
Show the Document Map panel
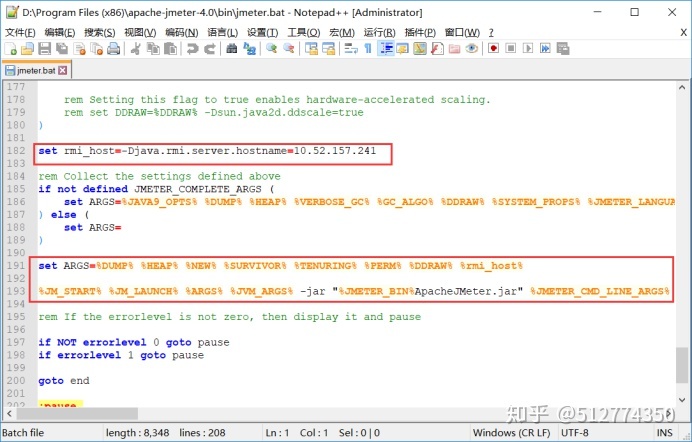420,49
